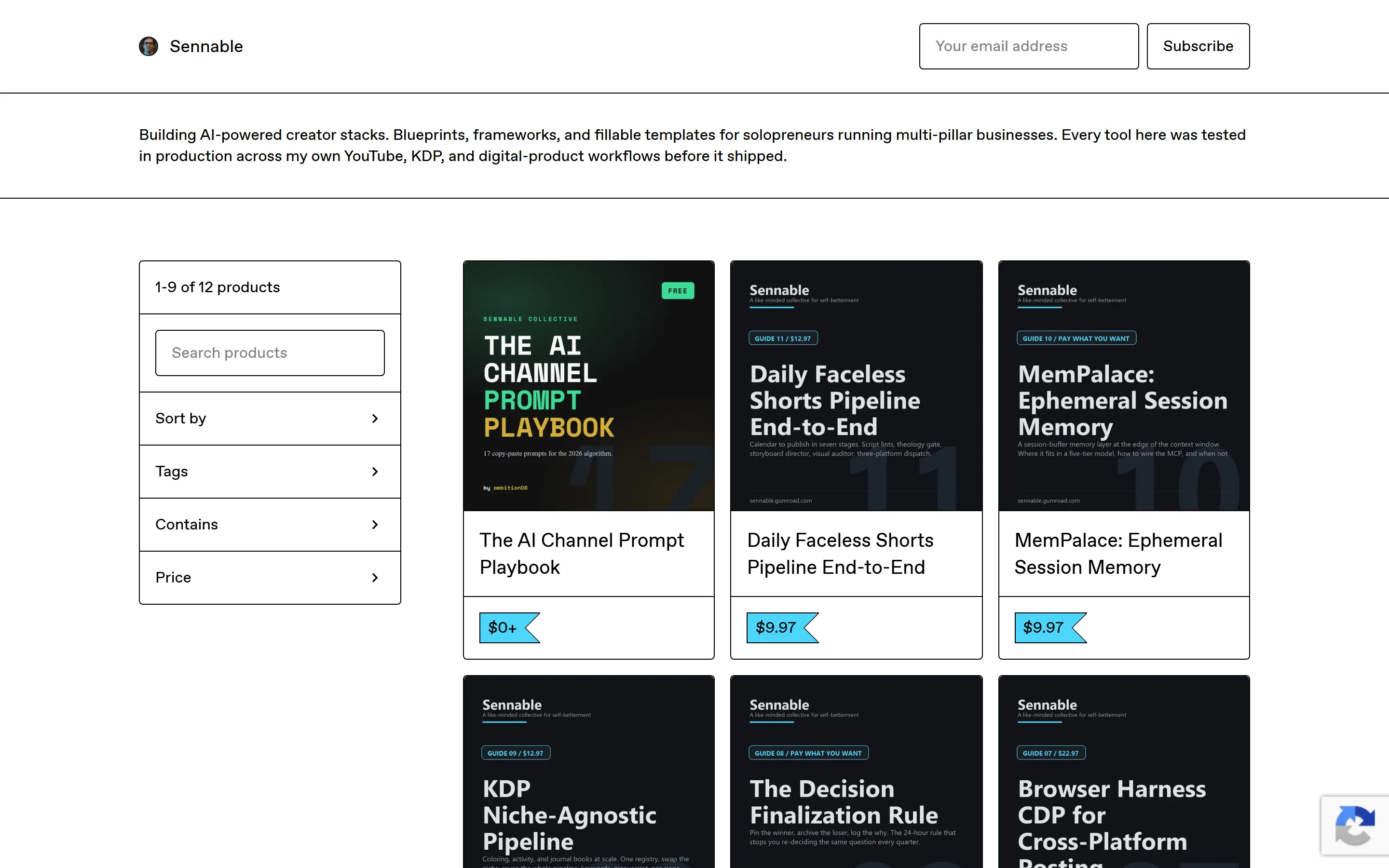Open Daily Faceless Shorts Pipeline cover image
This screenshot has width=1389, height=868.
point(857,386)
